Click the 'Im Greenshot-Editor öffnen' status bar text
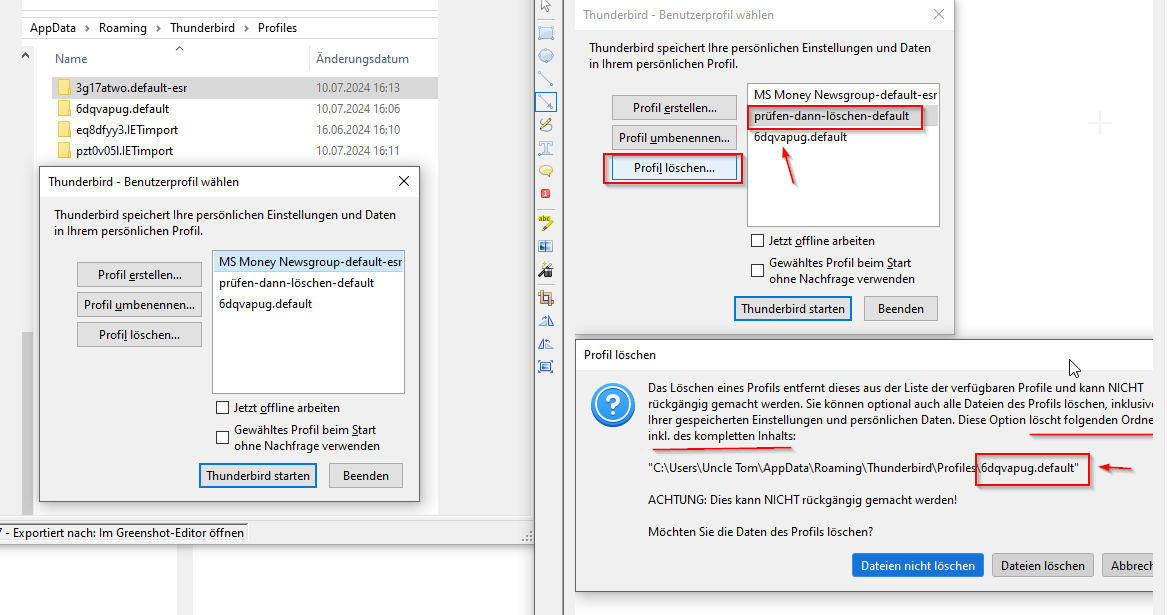Image resolution: width=1167 pixels, height=615 pixels. tap(171, 533)
